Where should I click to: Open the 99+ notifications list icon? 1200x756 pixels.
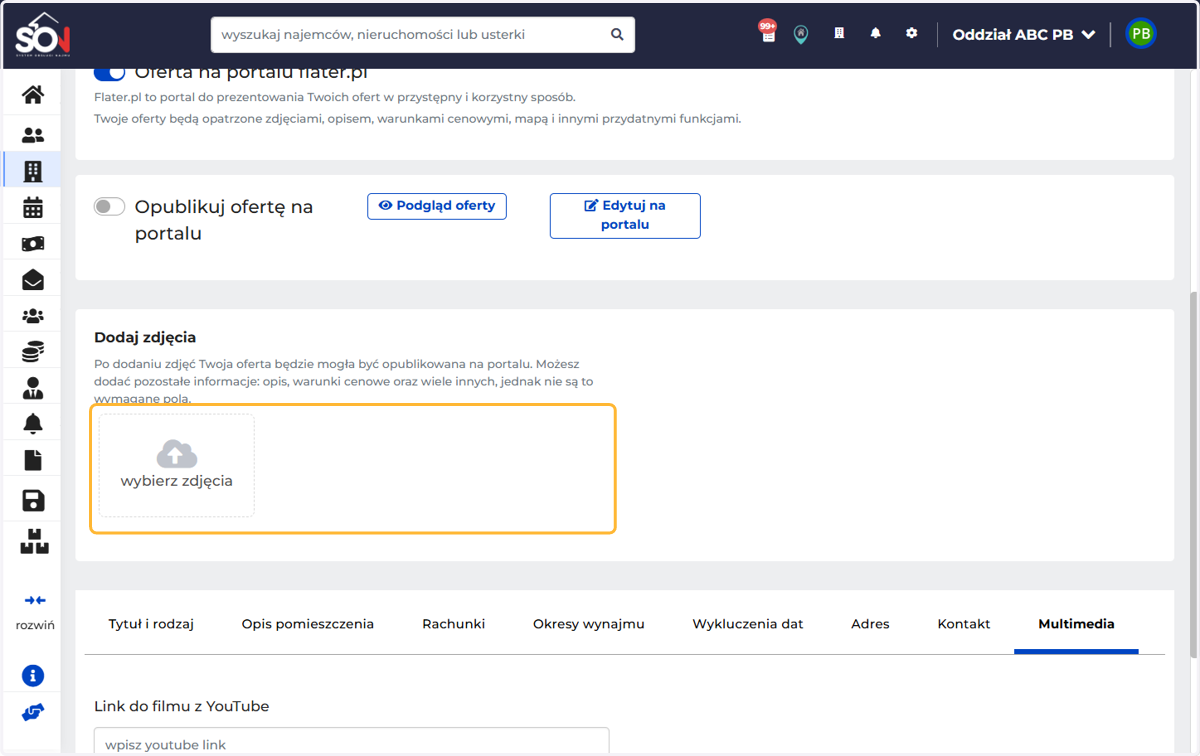(768, 32)
